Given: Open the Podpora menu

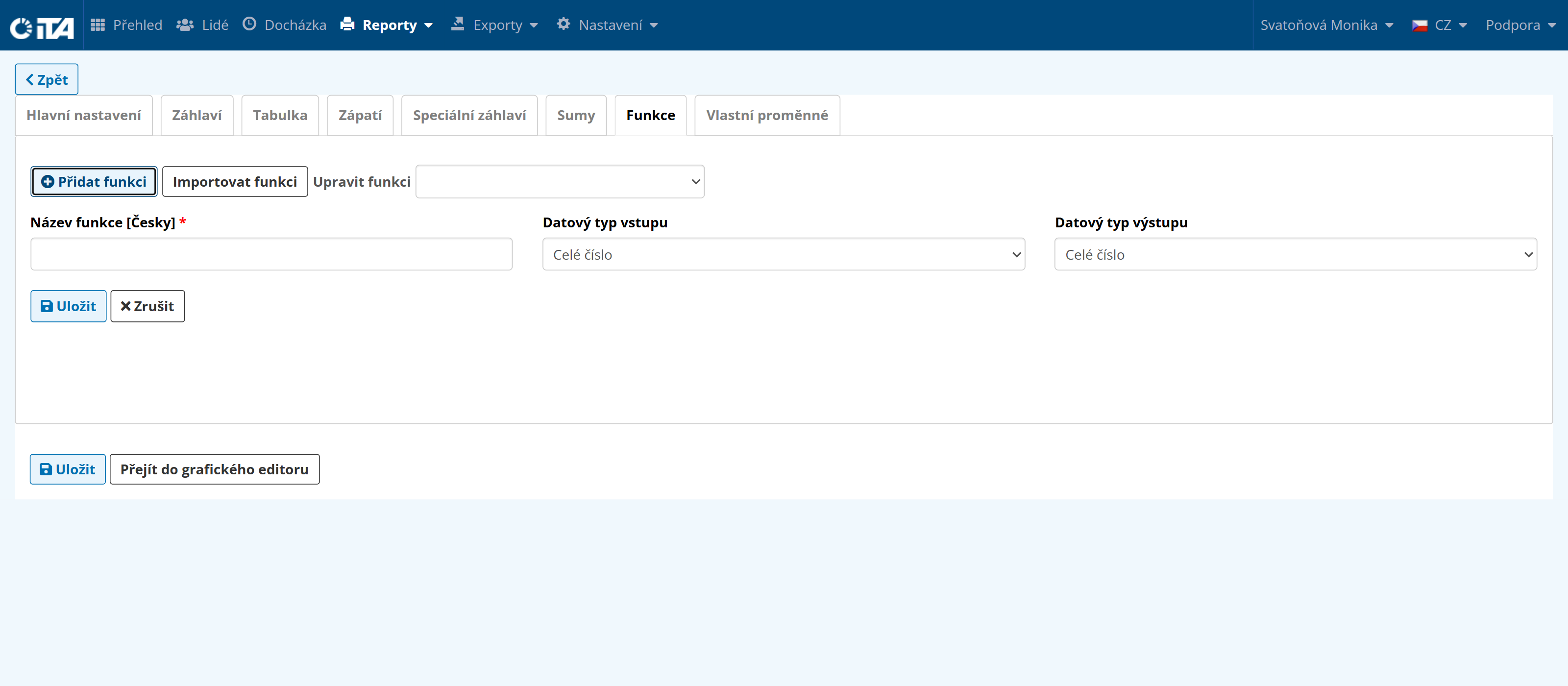Looking at the screenshot, I should coord(1520,25).
